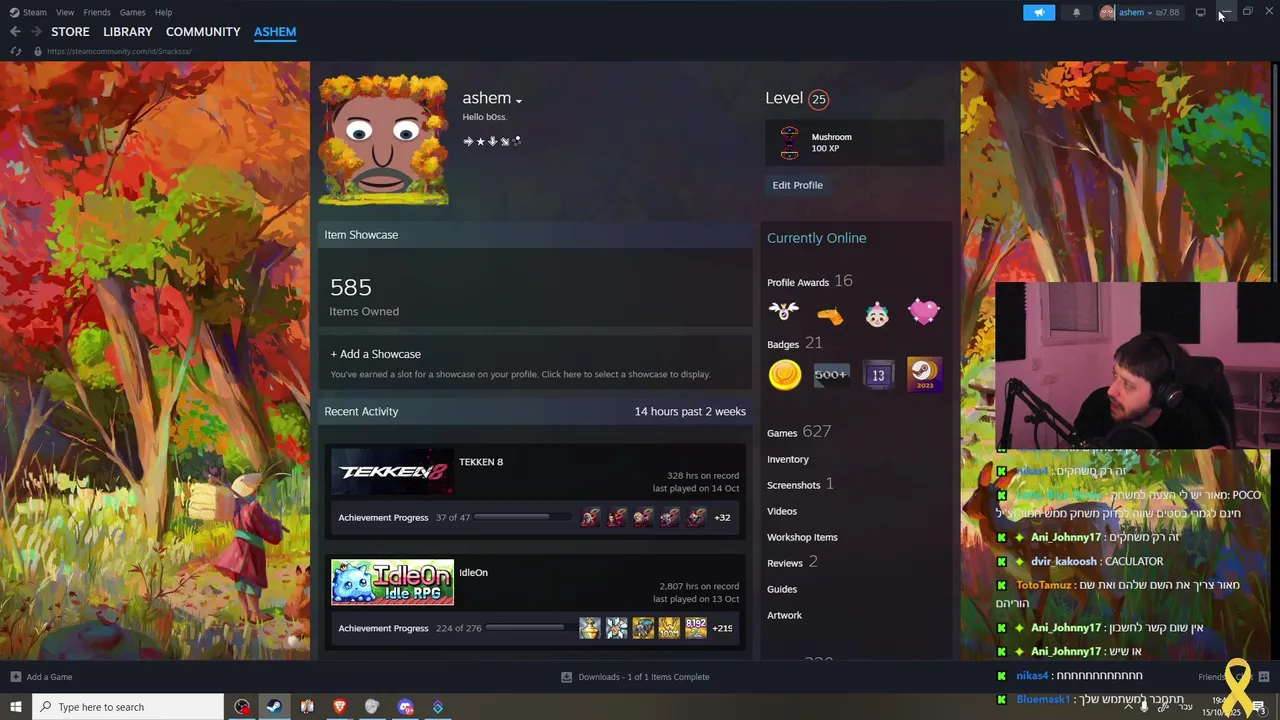Image resolution: width=1280 pixels, height=720 pixels.
Task: Open the Games 627 link
Action: click(x=799, y=432)
